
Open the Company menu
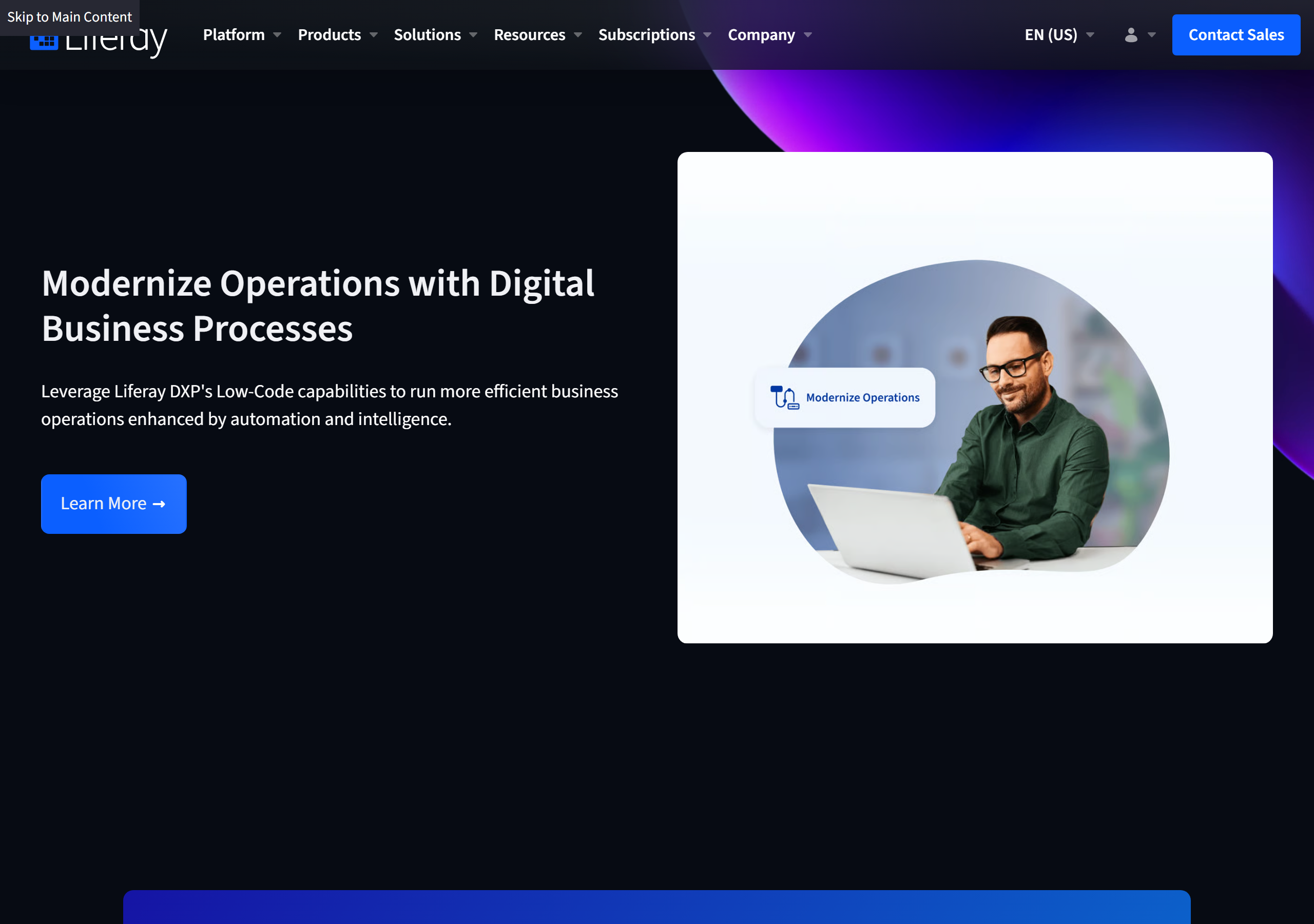pyautogui.click(x=761, y=35)
